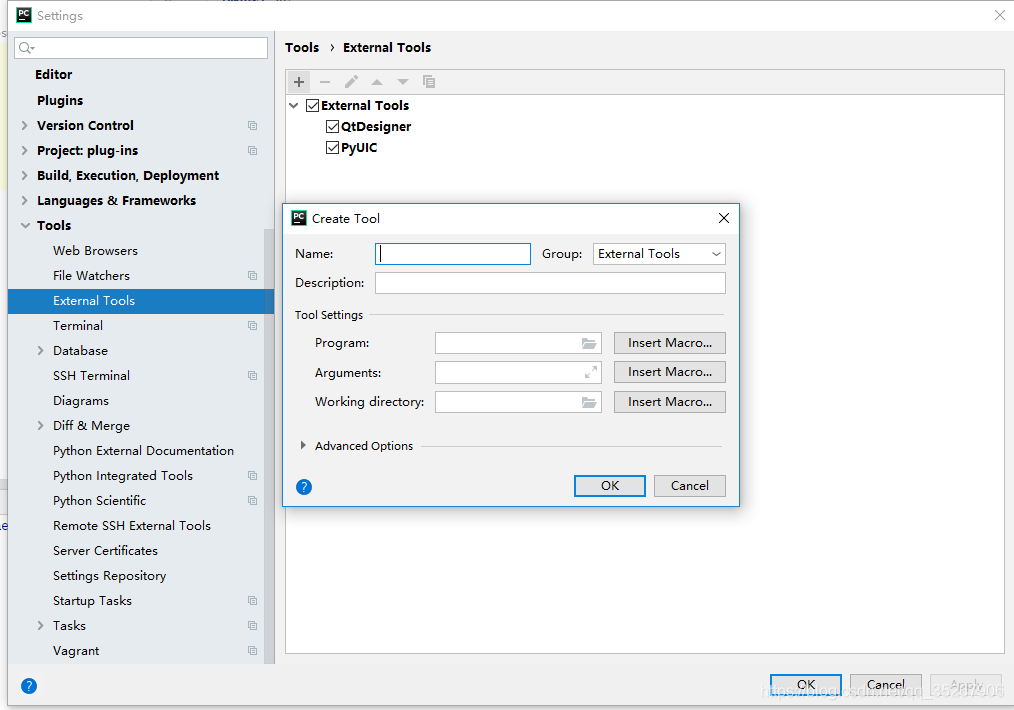Expand Languages & Frameworks node

[25, 200]
